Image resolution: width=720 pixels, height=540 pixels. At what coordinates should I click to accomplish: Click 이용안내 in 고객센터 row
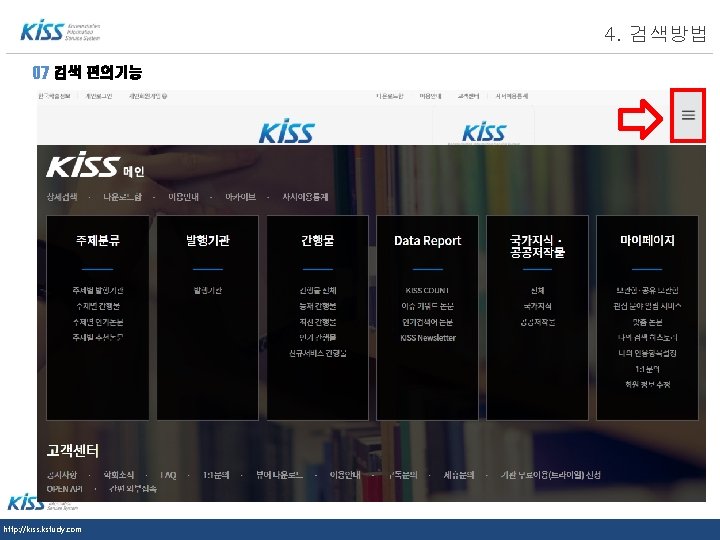point(345,475)
